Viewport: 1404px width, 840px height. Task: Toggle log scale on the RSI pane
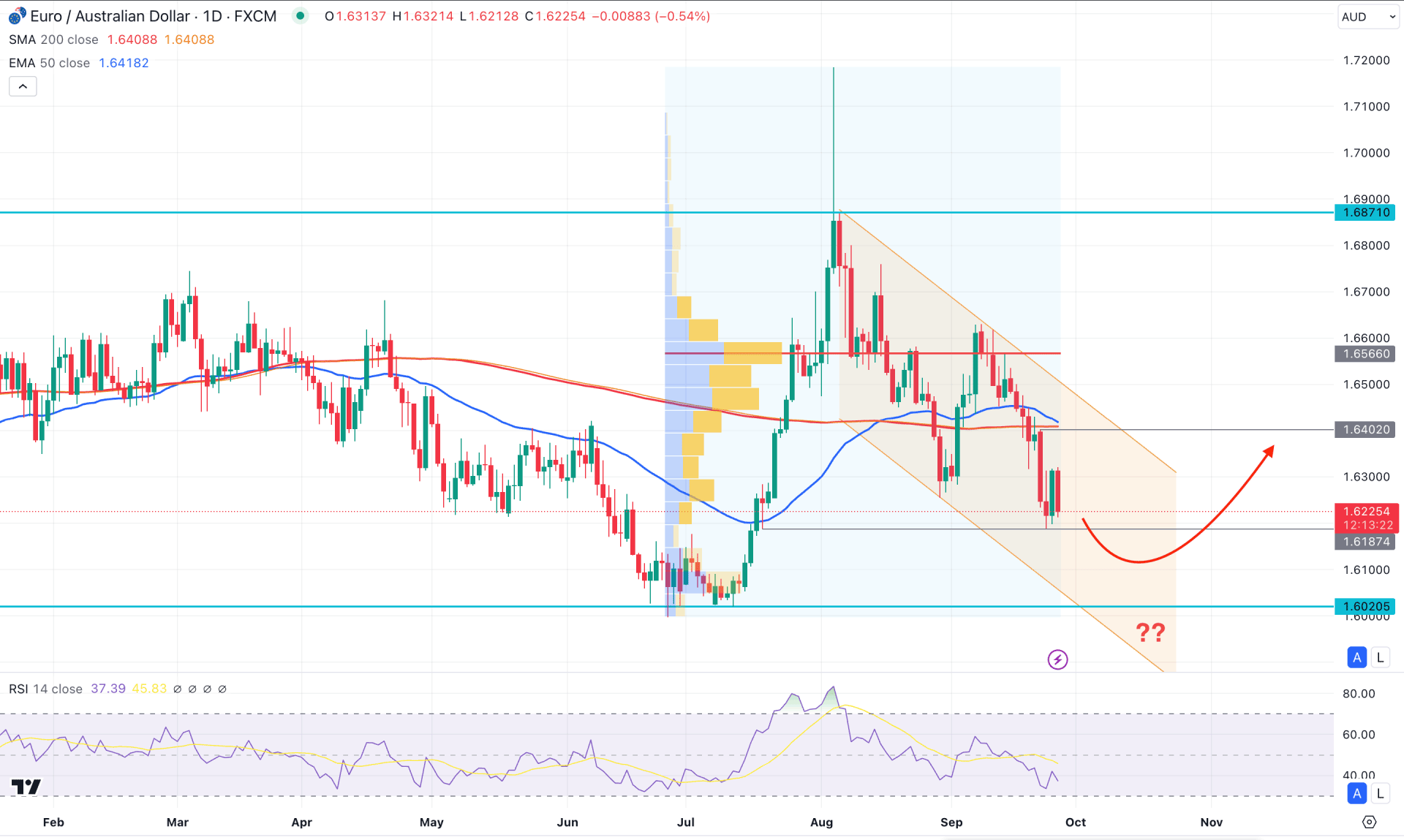(1380, 792)
